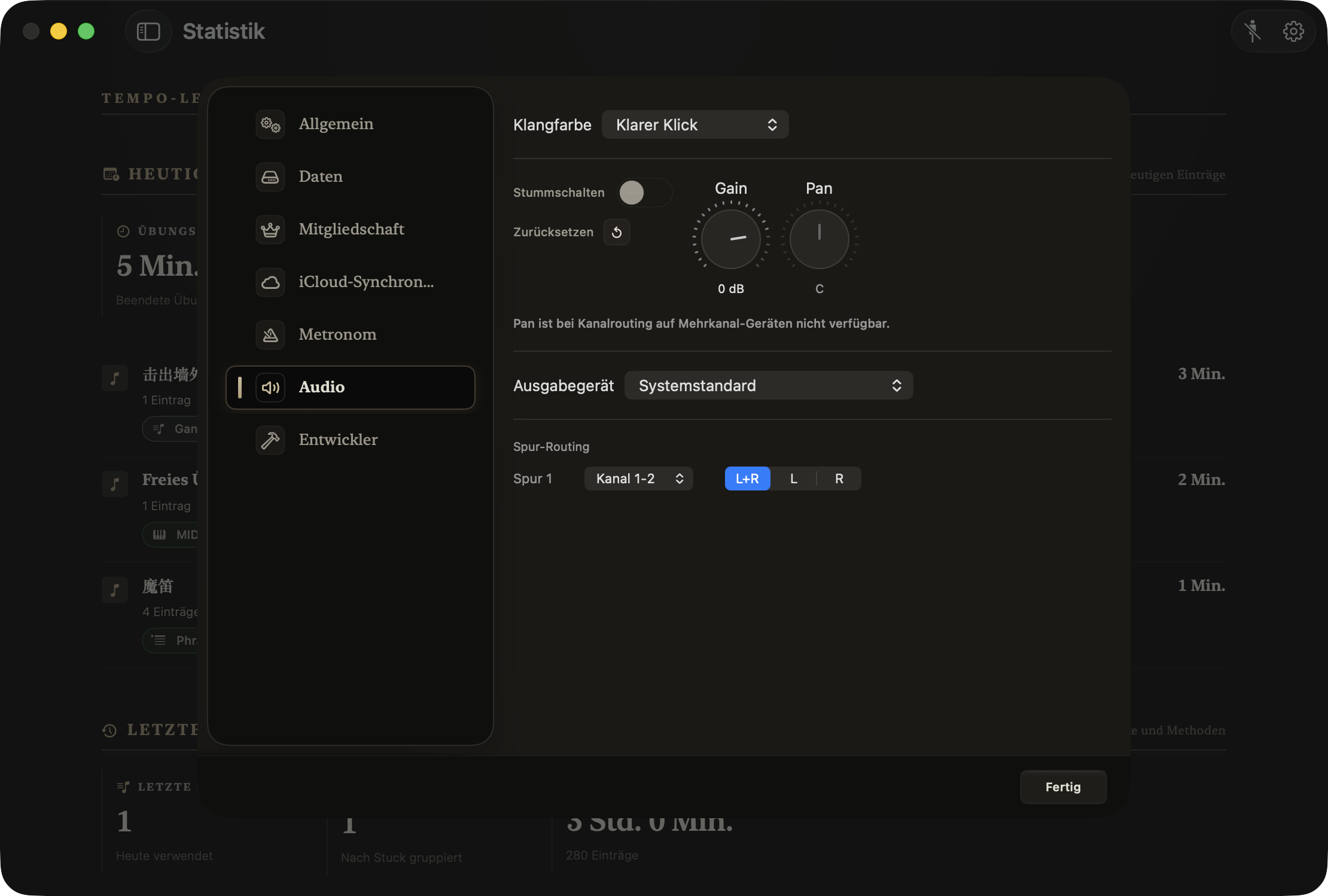Click the settings gear in title bar
The width and height of the screenshot is (1328, 896).
point(1293,31)
